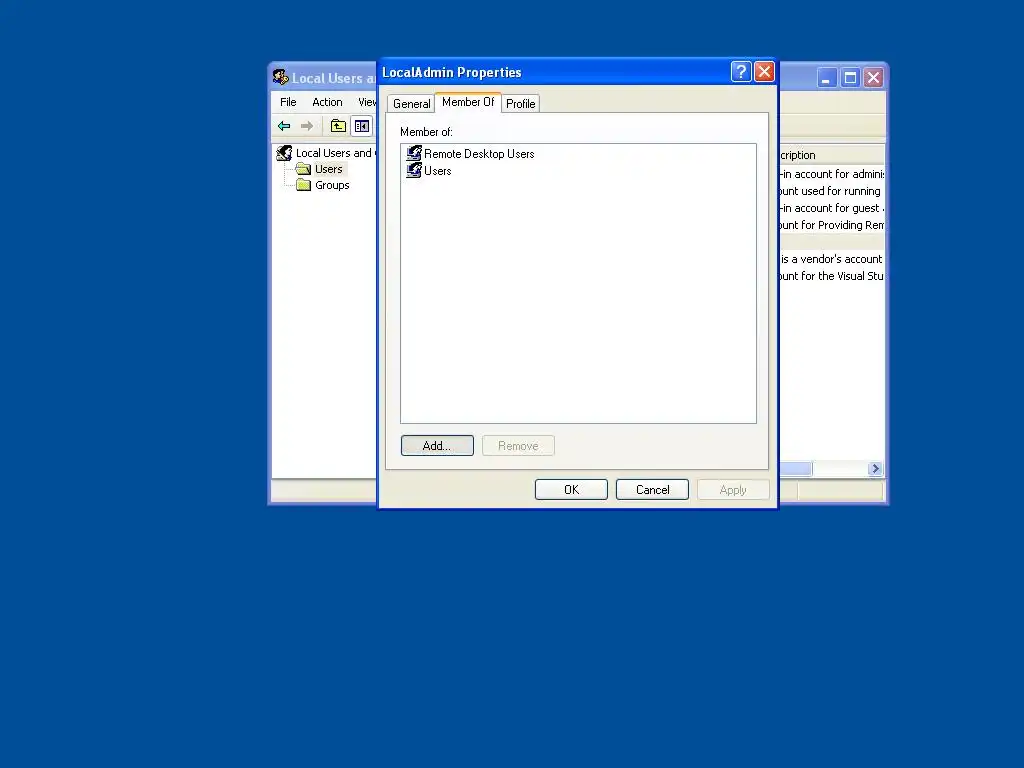Click the Remote Desktop Users group icon
The width and height of the screenshot is (1024, 768).
click(x=414, y=153)
